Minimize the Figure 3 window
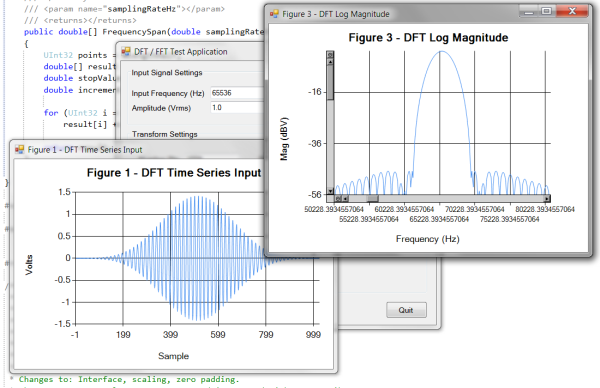The width and height of the screenshot is (600, 388). point(528,11)
